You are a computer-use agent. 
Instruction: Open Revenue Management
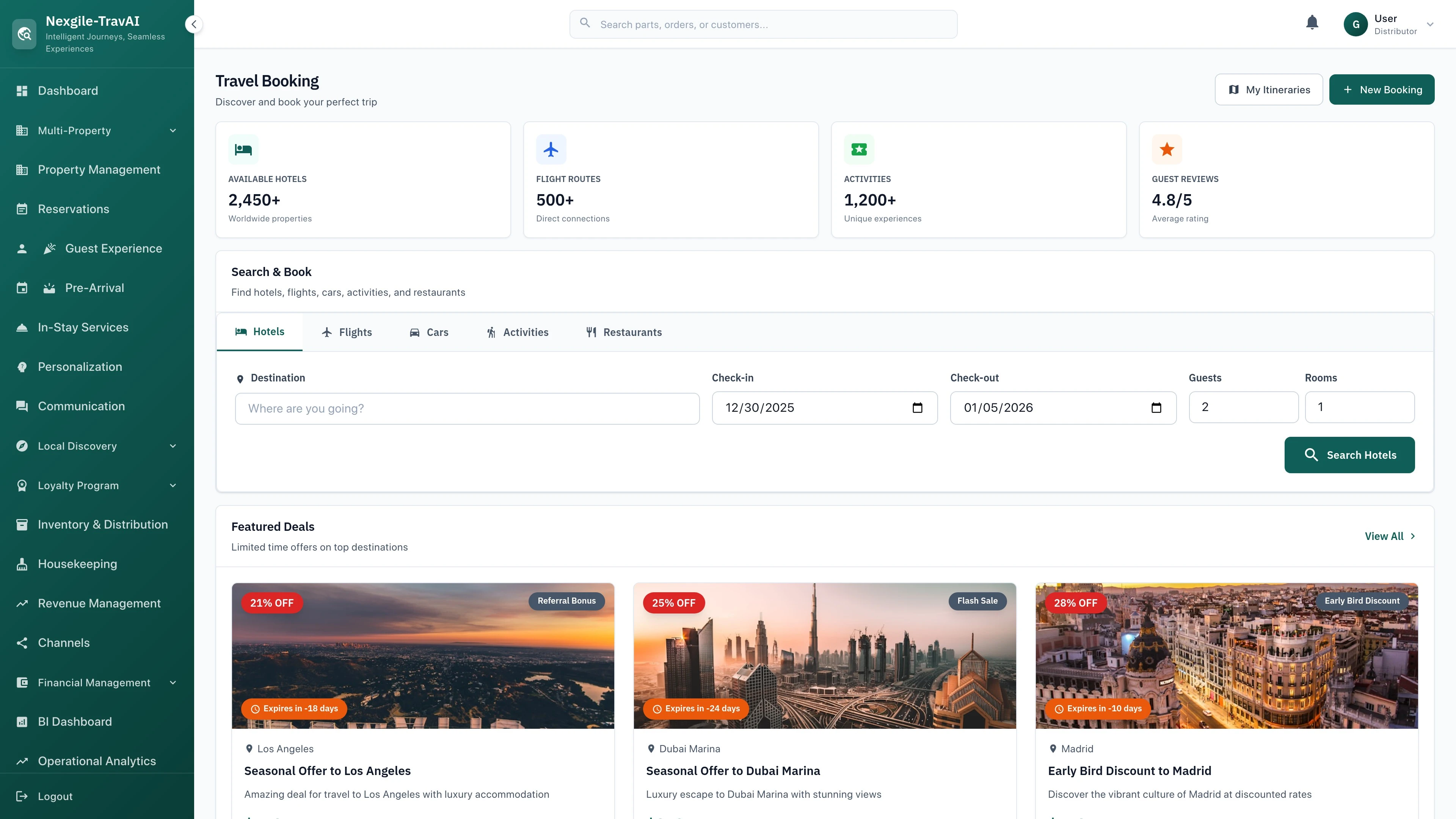99,603
